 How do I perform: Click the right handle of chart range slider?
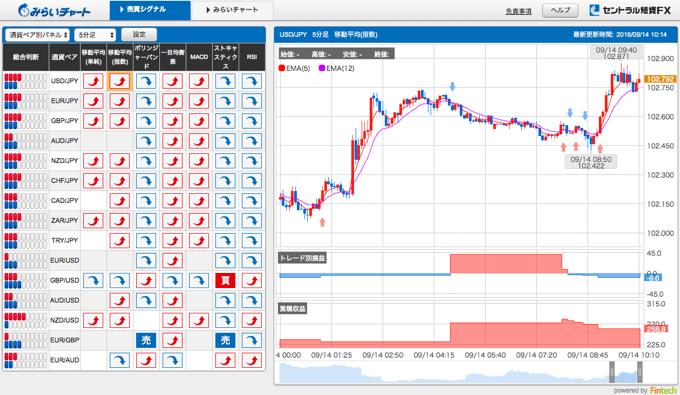coord(639,372)
